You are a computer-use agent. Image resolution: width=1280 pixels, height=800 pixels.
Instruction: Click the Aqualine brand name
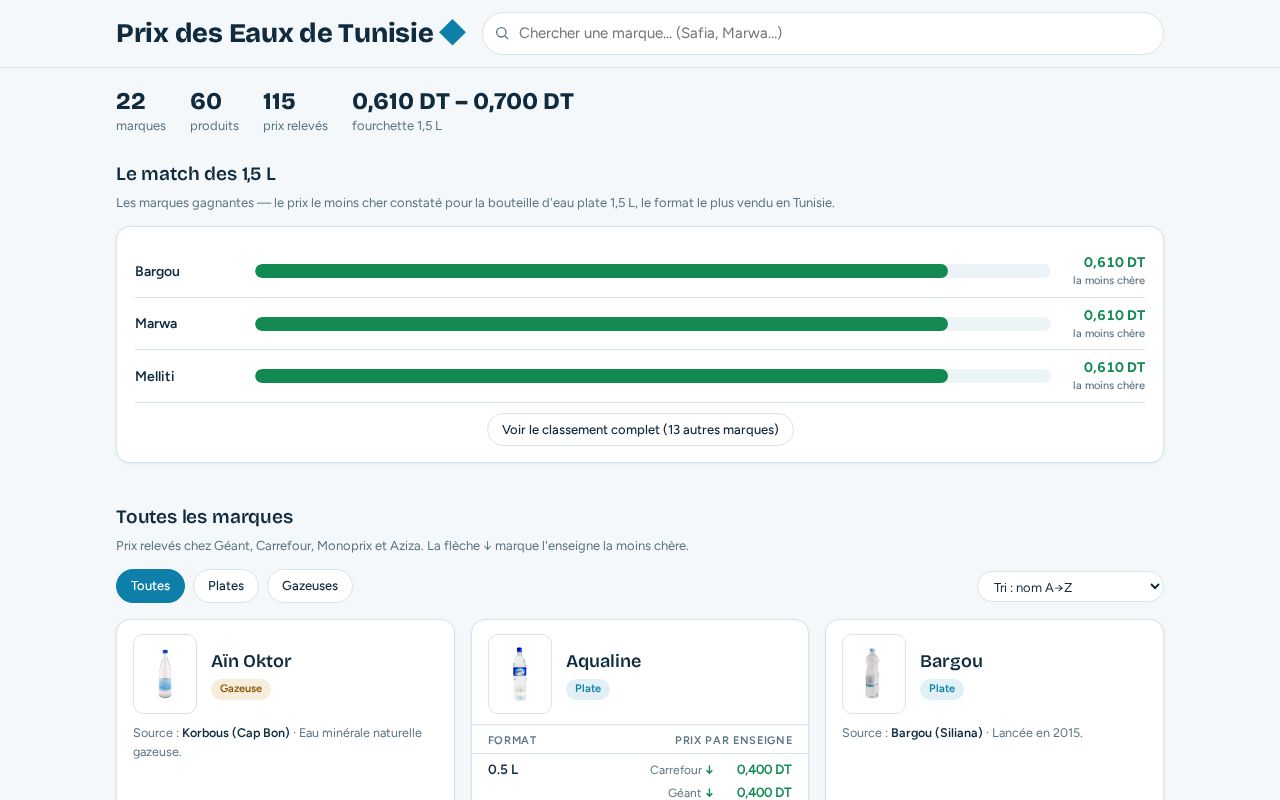603,661
